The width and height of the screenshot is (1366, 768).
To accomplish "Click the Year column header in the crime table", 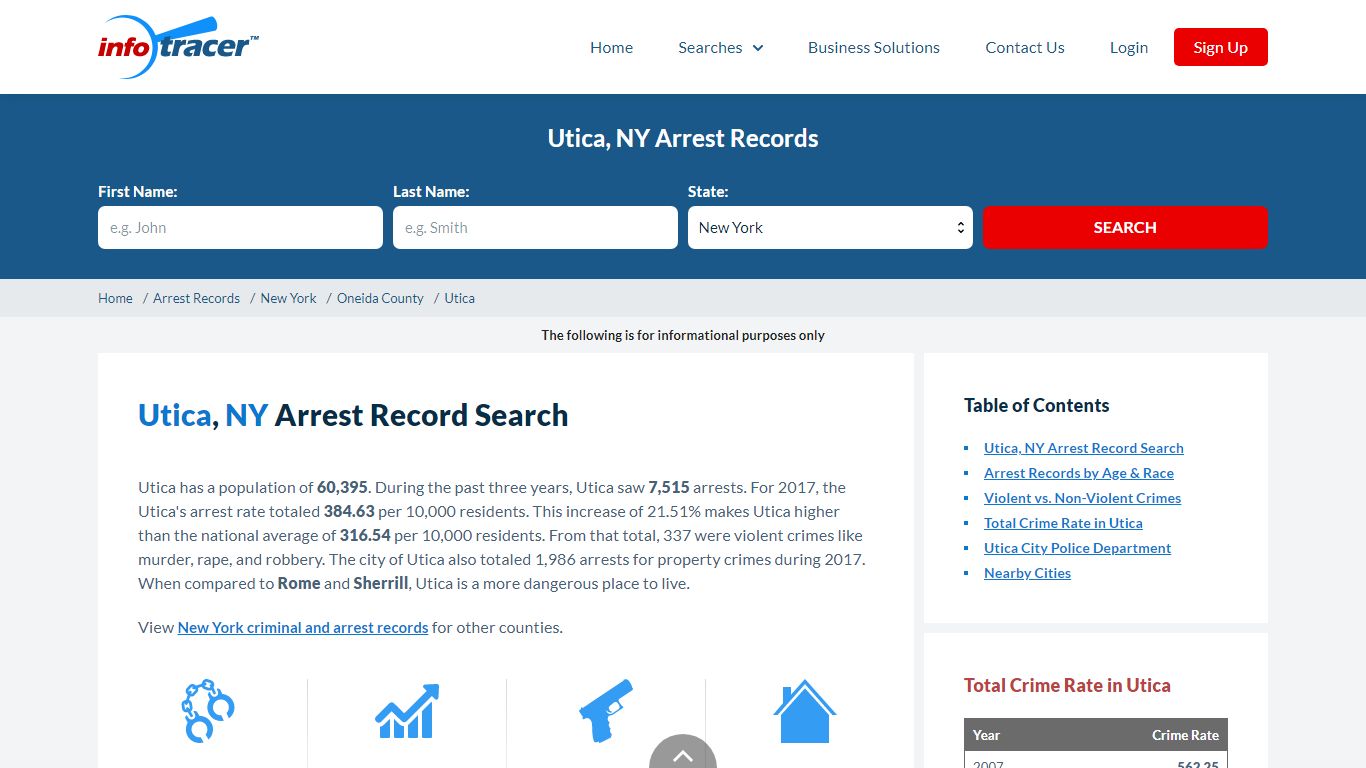I will (x=986, y=735).
